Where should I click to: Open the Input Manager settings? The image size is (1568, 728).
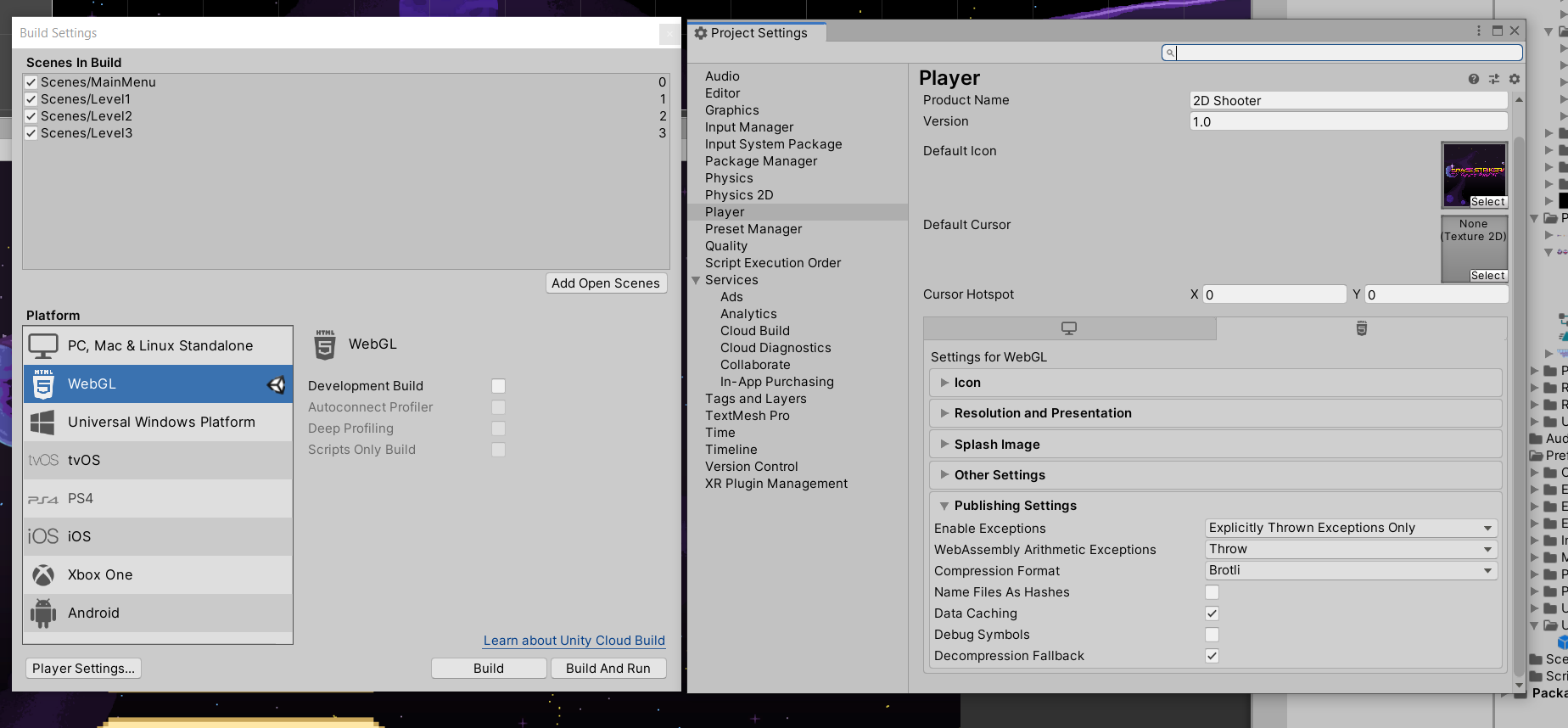click(x=749, y=127)
